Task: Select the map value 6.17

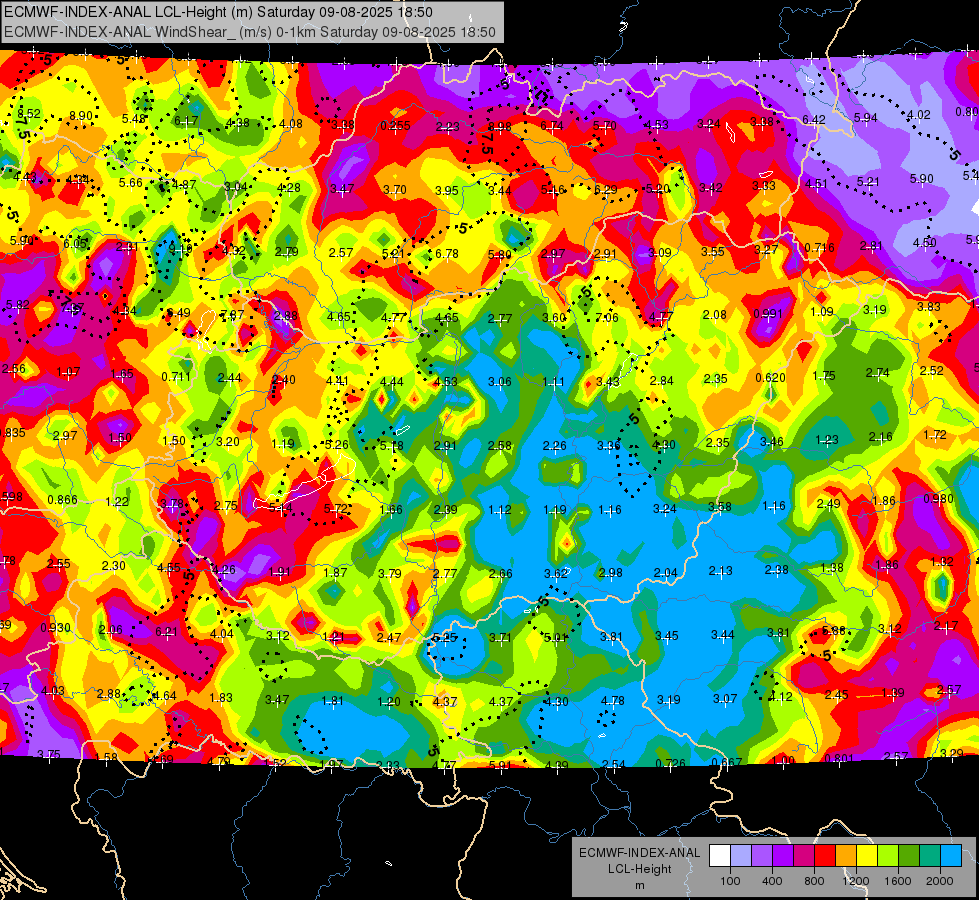Action: [186, 121]
